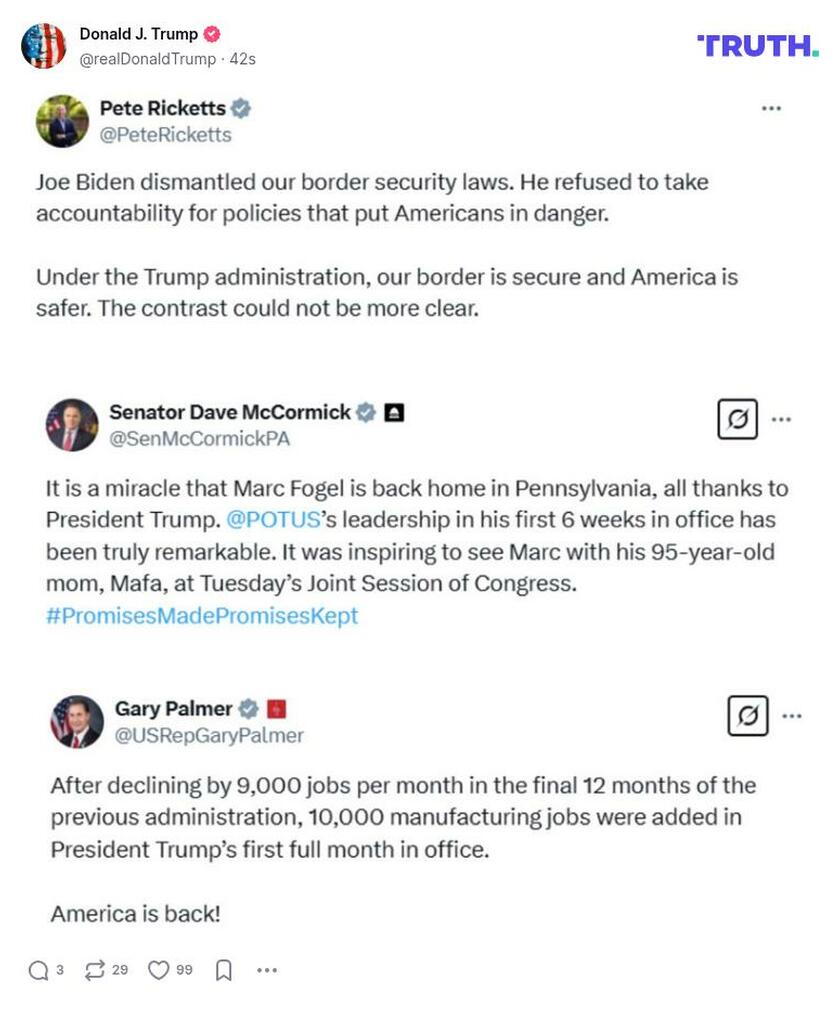Click the reply comment icon
Image resolution: width=840 pixels, height=1013 pixels.
tap(39, 970)
